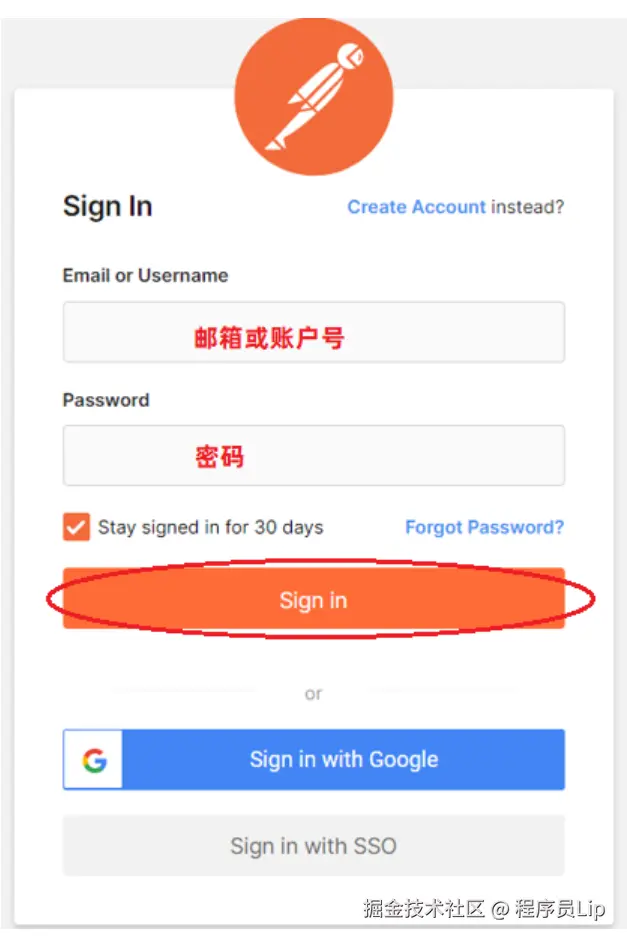Click the Google G logo icon
627x942 pixels.
(94, 760)
